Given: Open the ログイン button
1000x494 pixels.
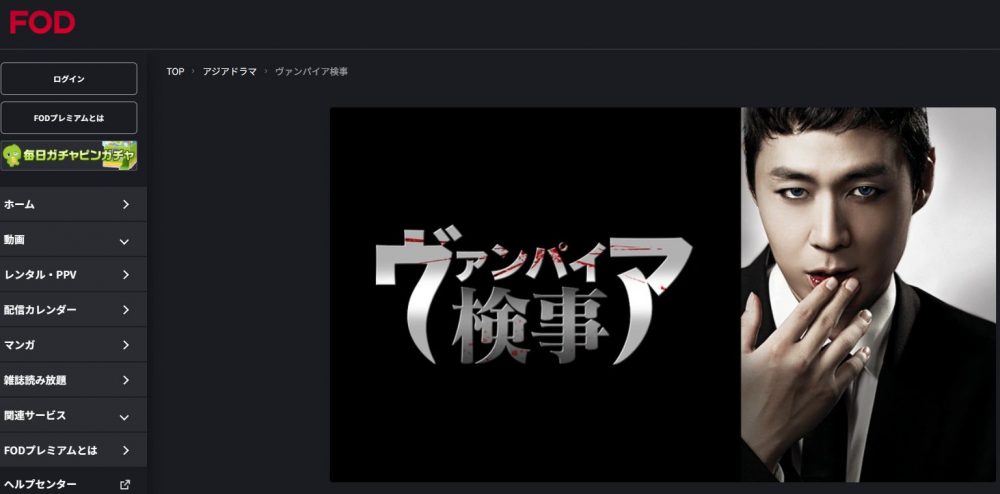Looking at the screenshot, I should [69, 78].
